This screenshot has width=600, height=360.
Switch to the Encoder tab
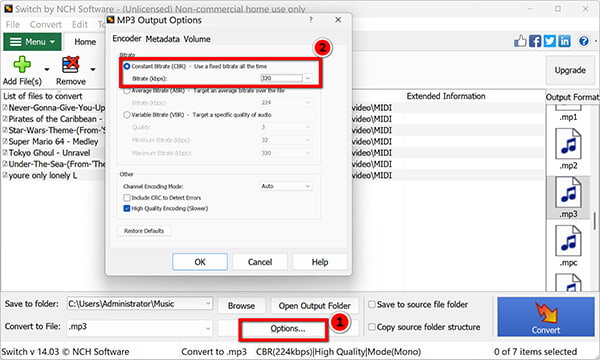[x=127, y=39]
